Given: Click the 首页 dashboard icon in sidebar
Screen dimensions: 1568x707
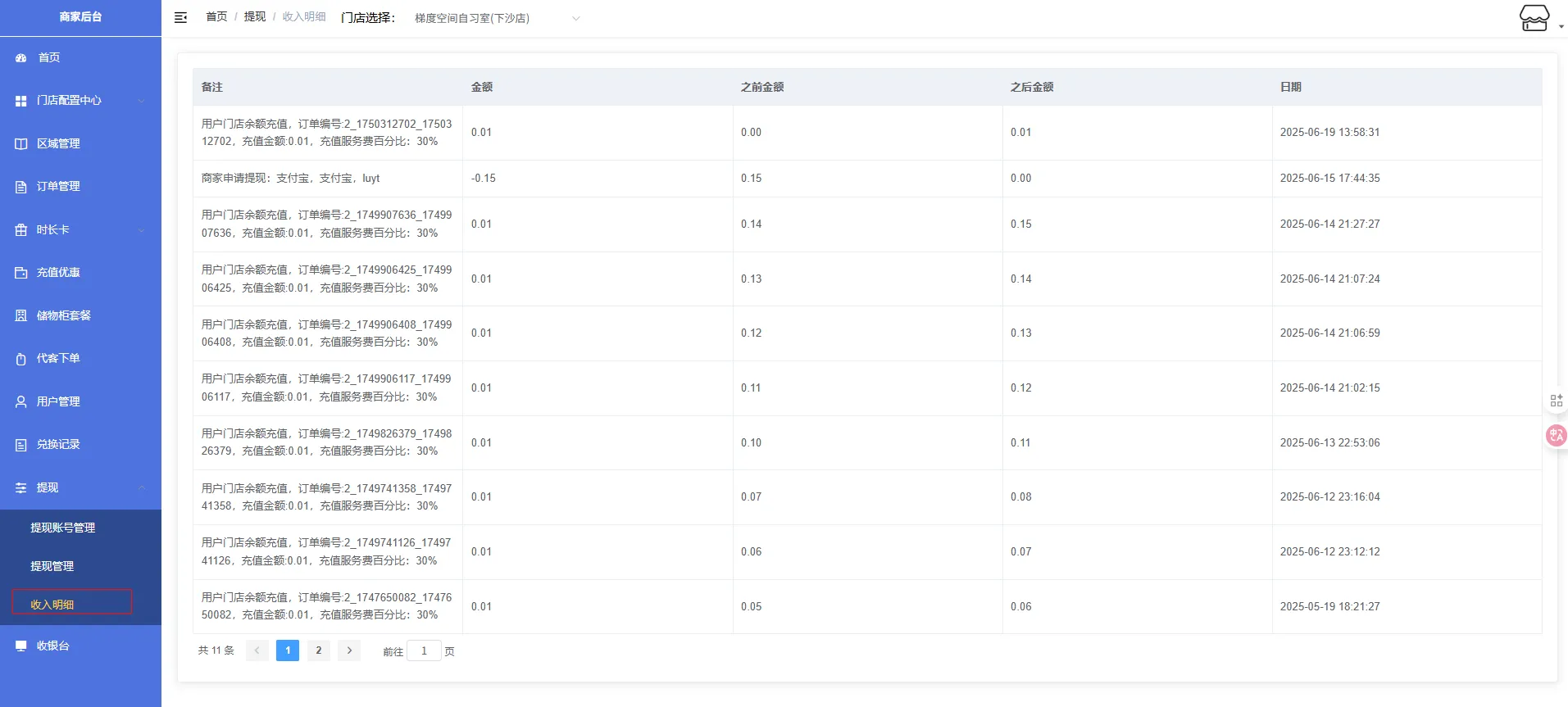Looking at the screenshot, I should pos(21,58).
